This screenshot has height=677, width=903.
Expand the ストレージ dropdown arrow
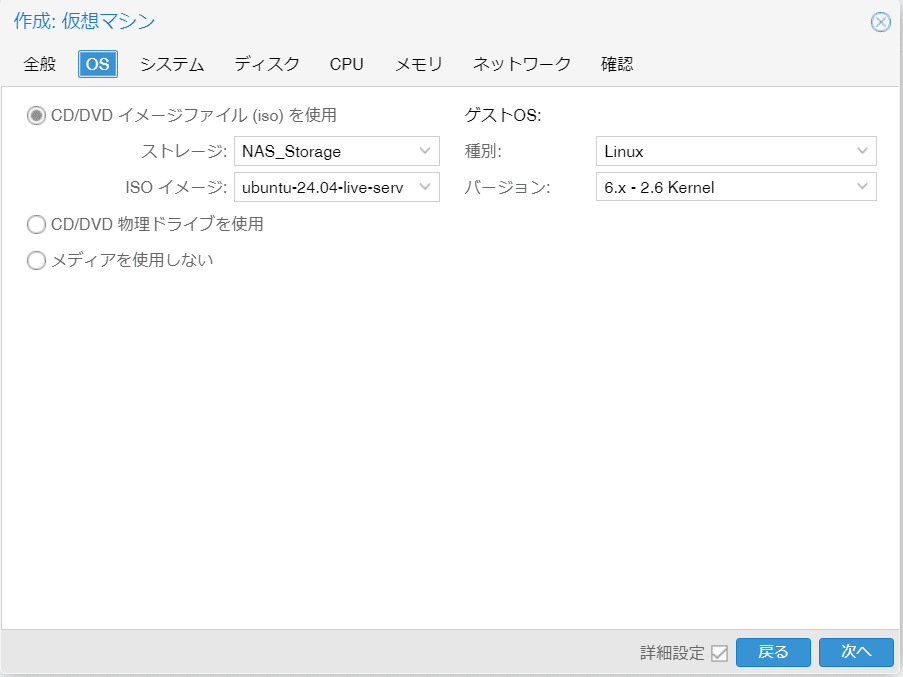point(425,151)
